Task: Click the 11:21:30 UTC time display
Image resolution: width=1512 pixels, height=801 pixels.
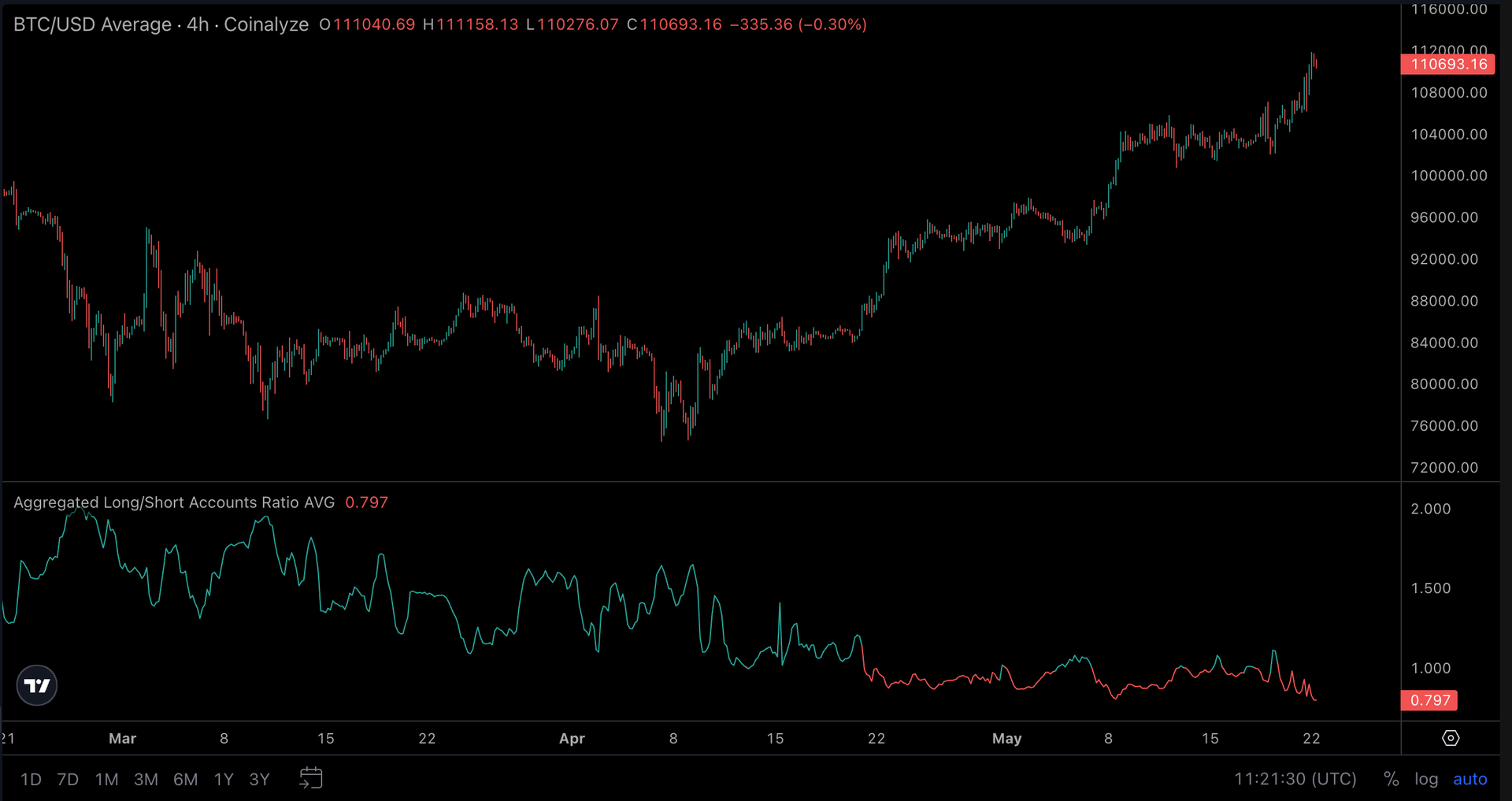Action: (1297, 779)
